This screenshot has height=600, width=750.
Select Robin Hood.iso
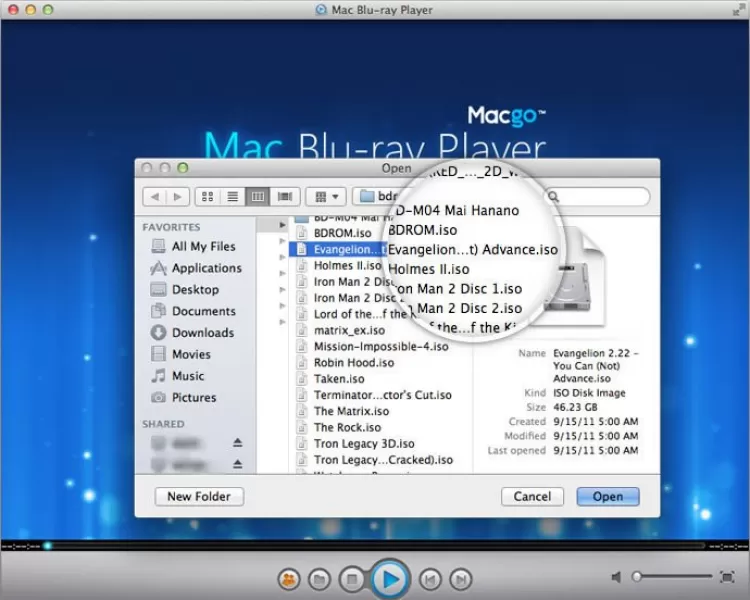(354, 363)
